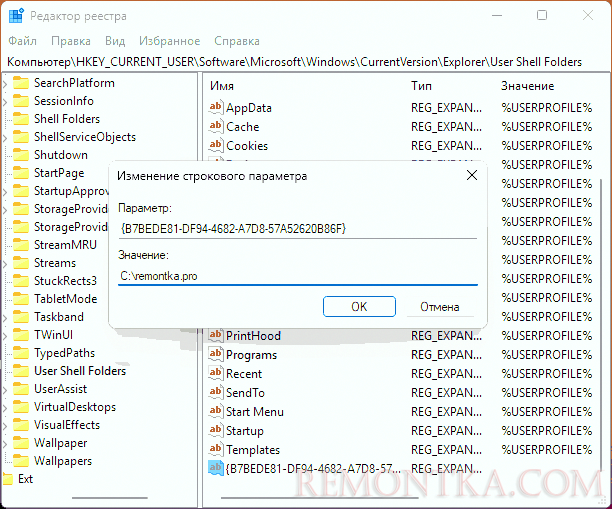
Task: Click the Programs string value icon
Action: (x=215, y=354)
